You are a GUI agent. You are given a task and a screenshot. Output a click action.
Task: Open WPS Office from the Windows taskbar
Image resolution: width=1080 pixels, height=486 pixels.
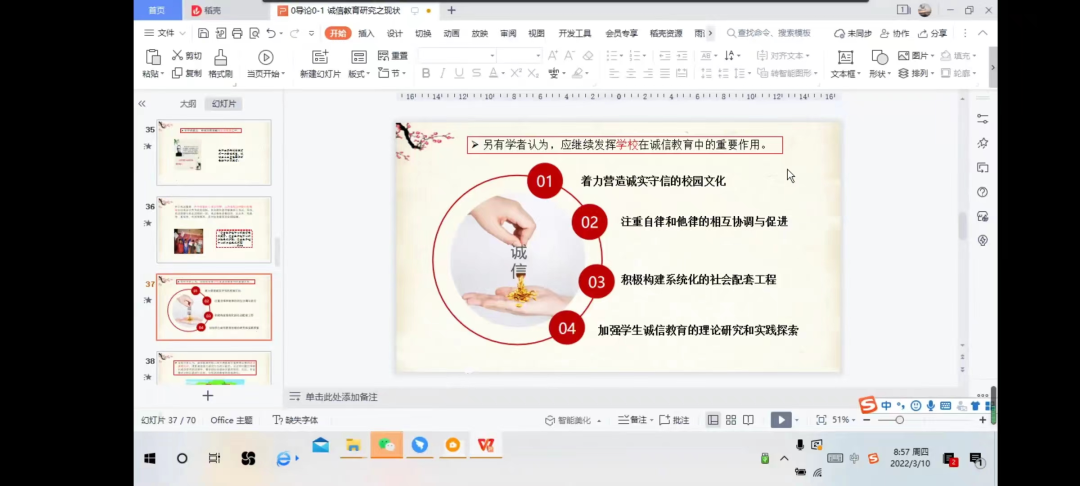(486, 445)
